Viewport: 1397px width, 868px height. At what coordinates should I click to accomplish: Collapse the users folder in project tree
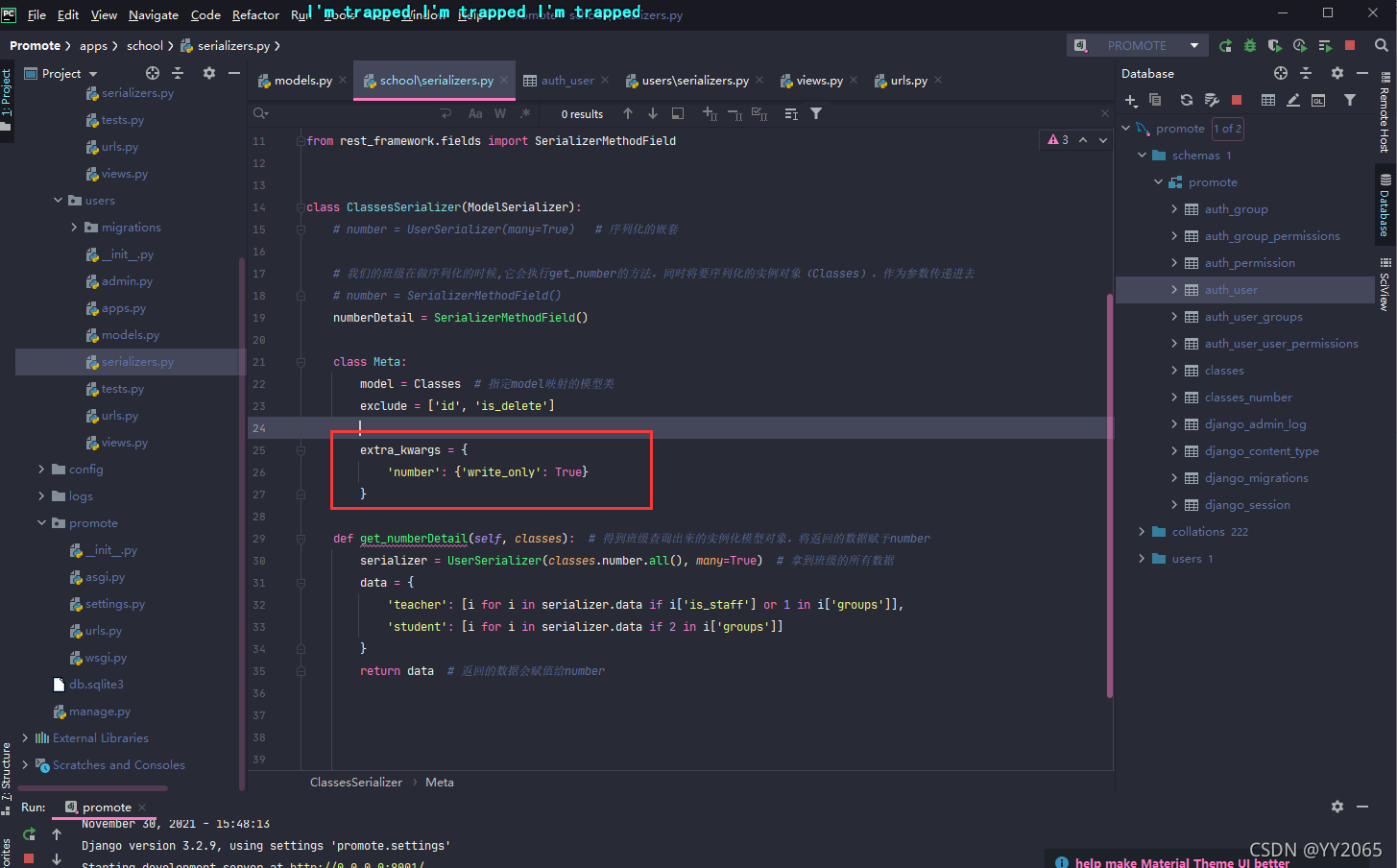59,201
